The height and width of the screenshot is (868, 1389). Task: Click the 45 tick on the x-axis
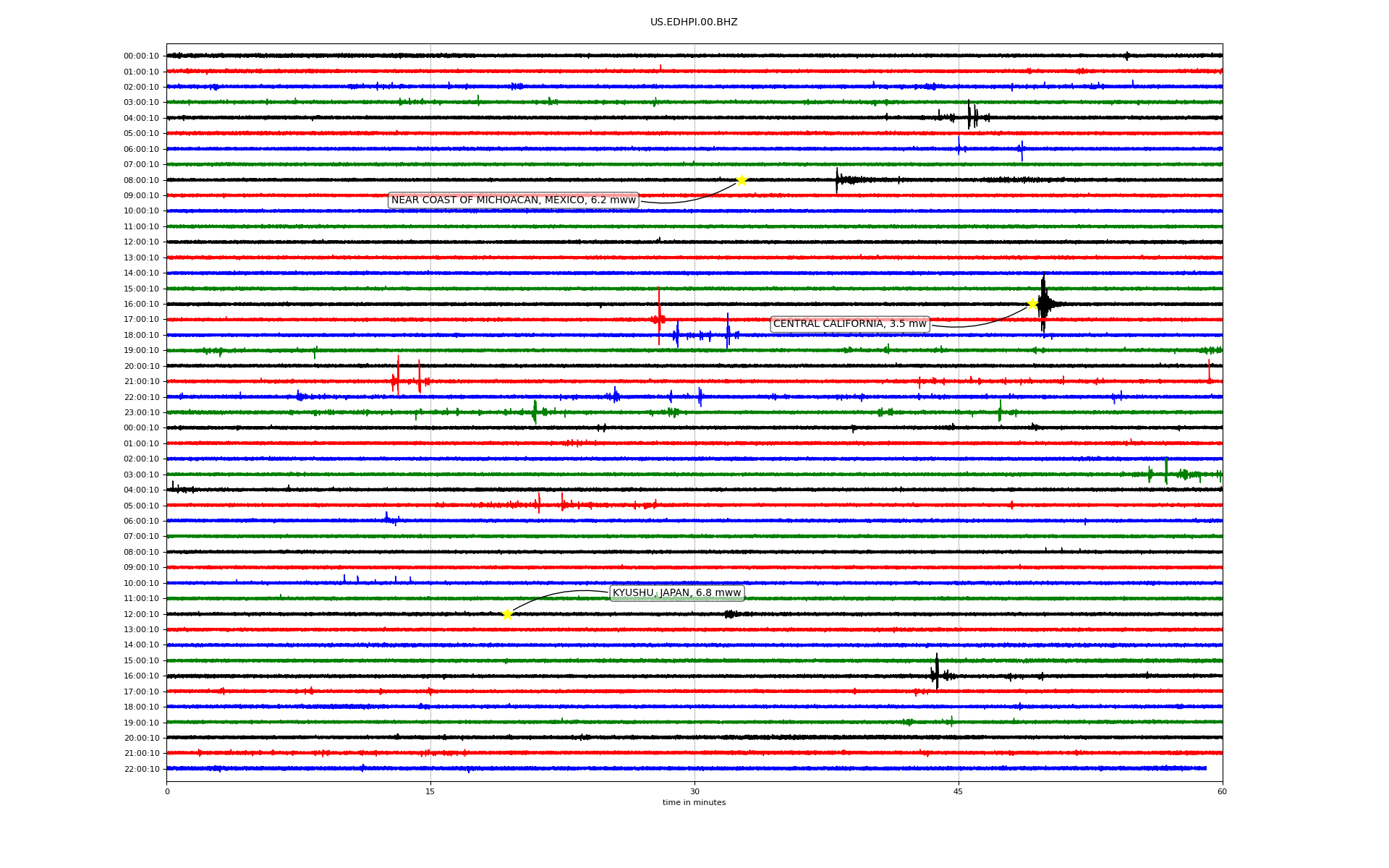click(x=959, y=791)
